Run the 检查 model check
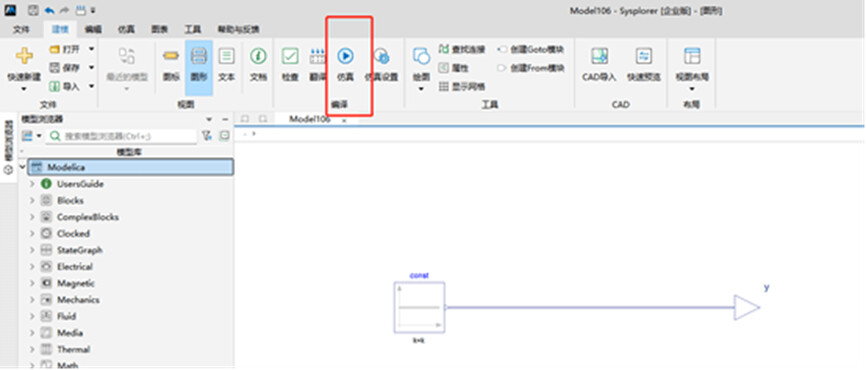 pos(290,56)
